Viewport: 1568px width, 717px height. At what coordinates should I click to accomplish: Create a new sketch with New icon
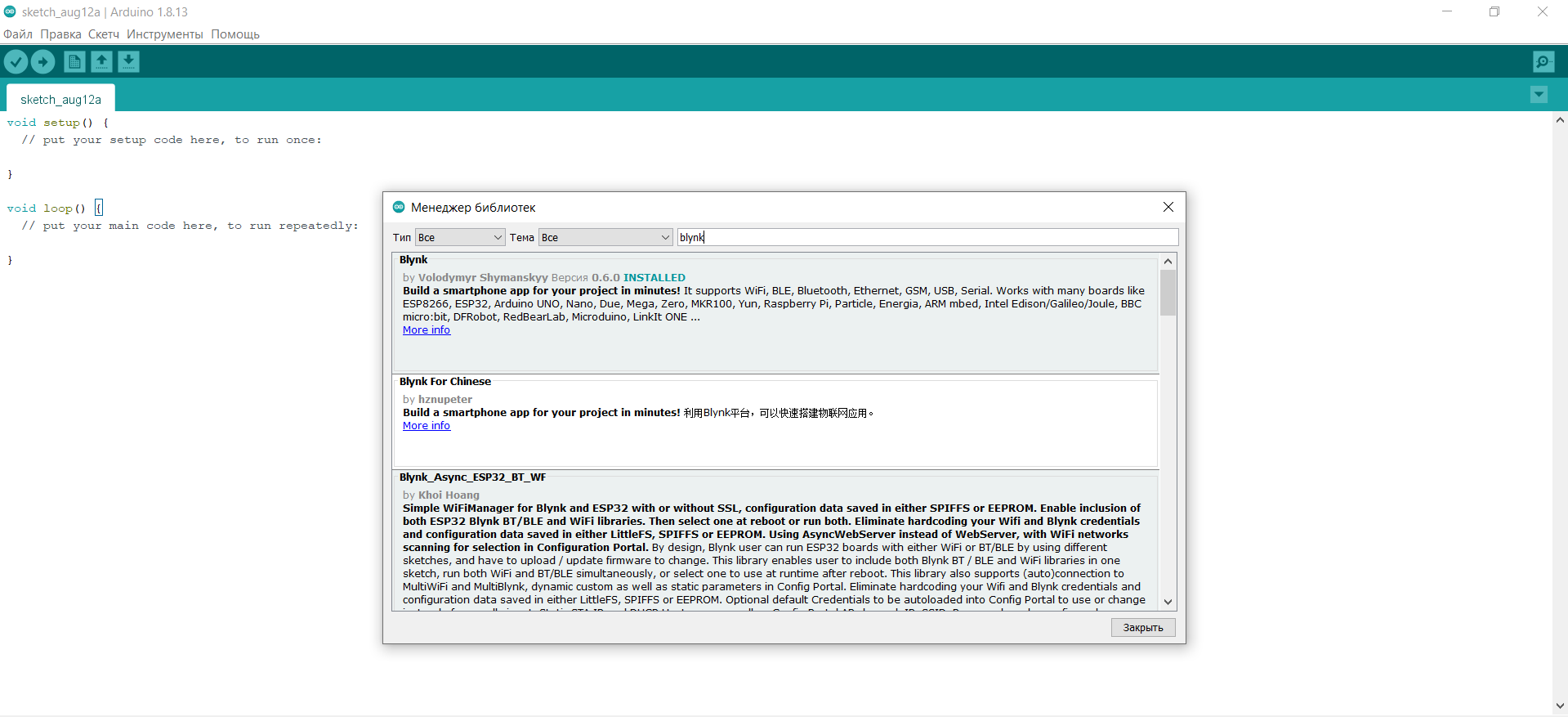click(x=74, y=61)
